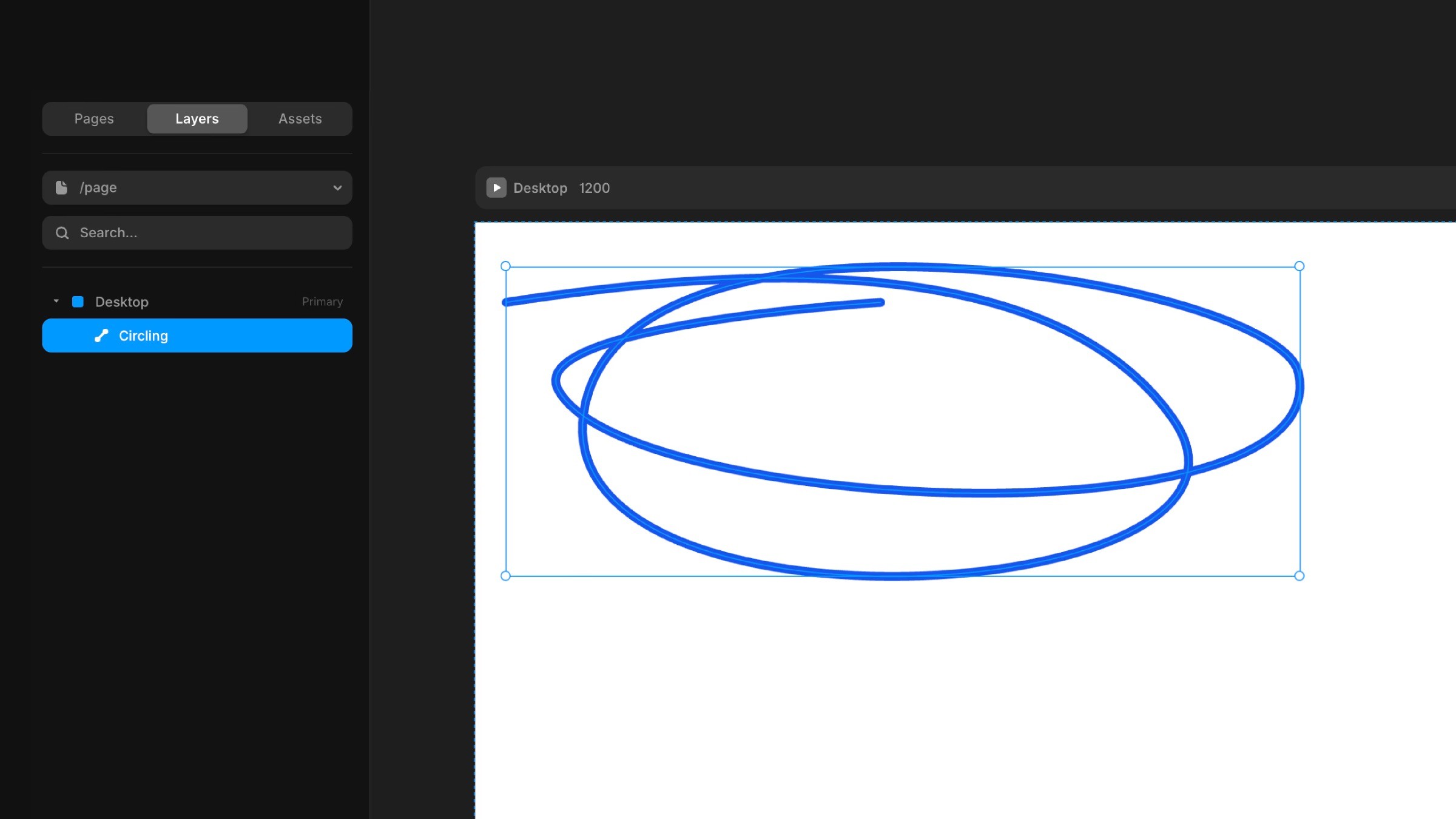
Task: Play the Desktop breakpoint preview
Action: 496,187
